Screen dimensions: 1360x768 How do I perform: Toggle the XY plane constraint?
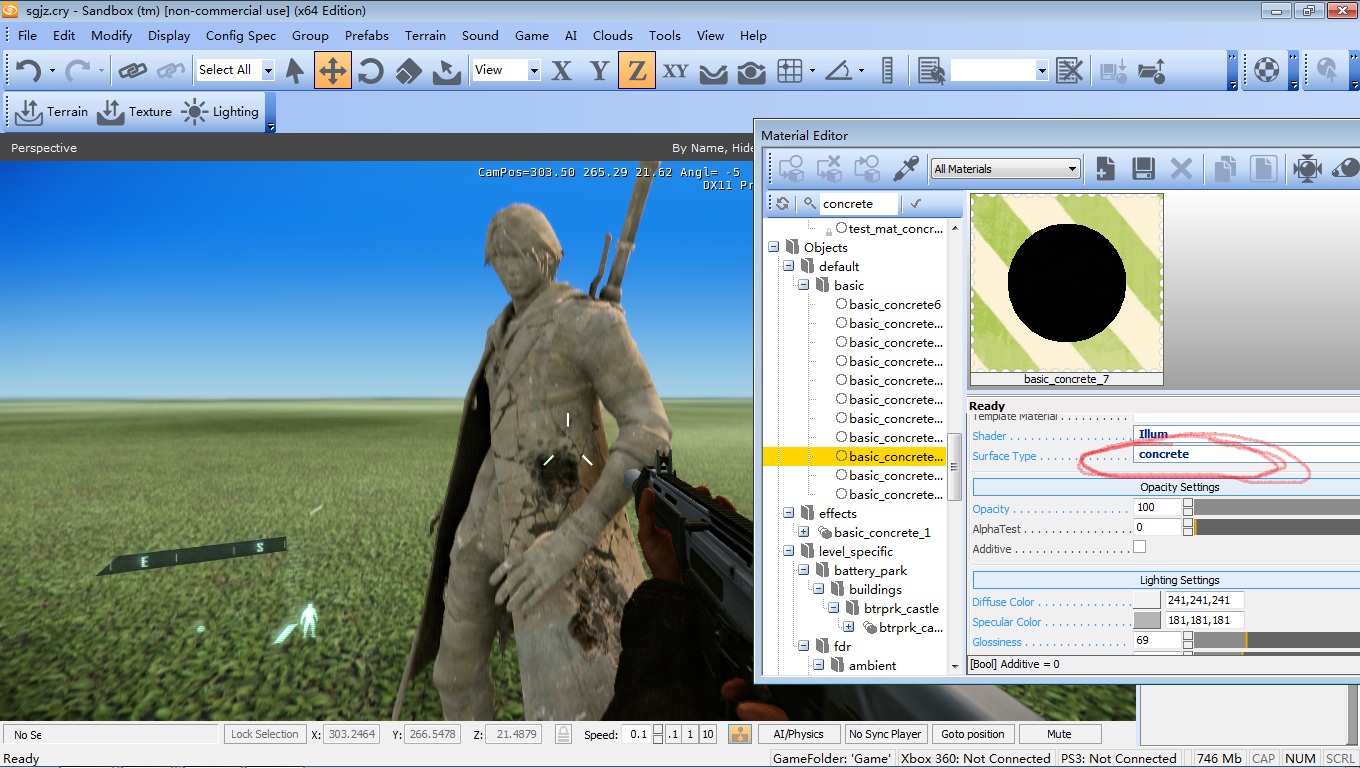coord(675,70)
